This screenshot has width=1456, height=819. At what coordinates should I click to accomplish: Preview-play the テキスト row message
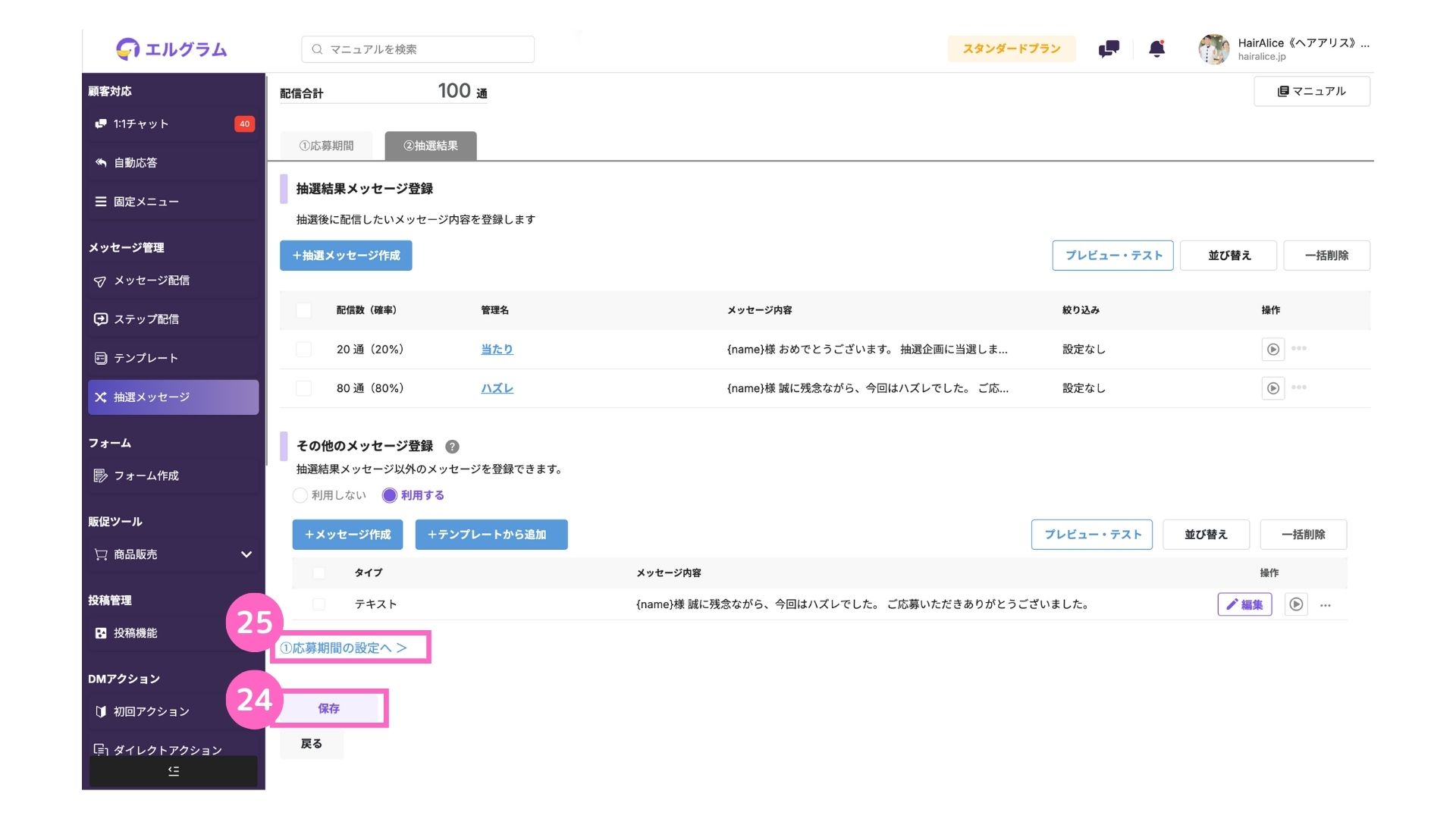tap(1296, 604)
